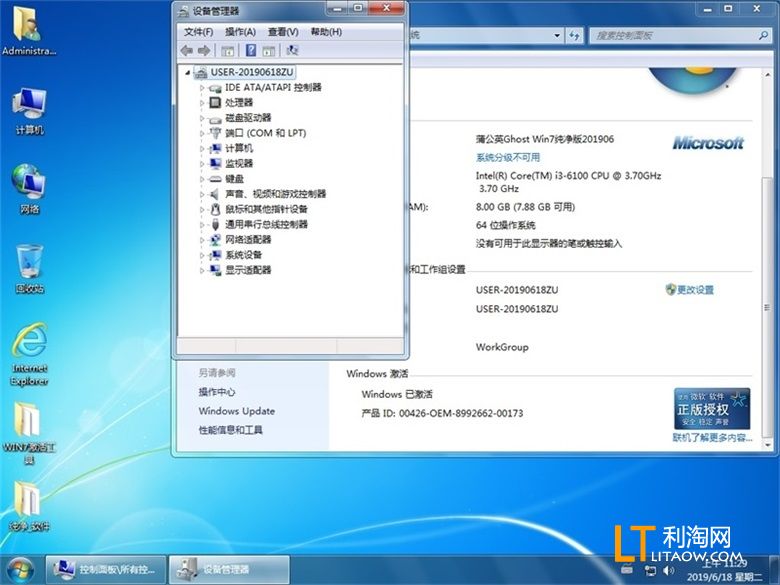Click the taskbar clock and date
This screenshot has width=780, height=585.
pos(724,570)
